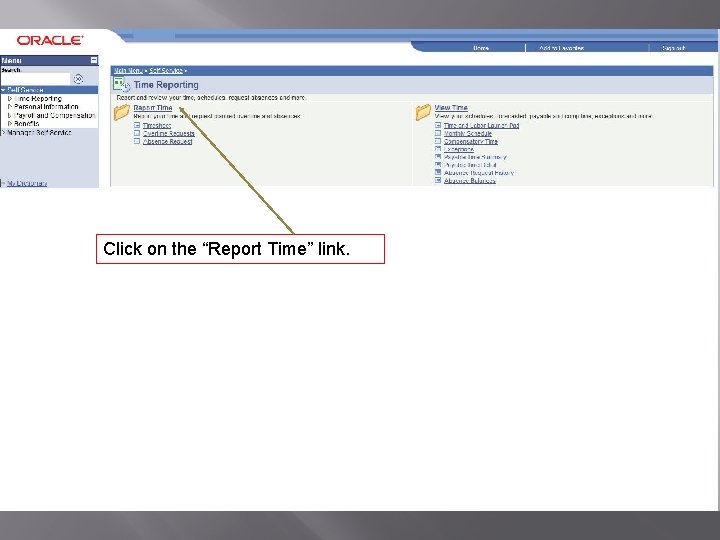This screenshot has height=540, width=720.
Task: Expand Benefits in the menu tree
Action: (10, 124)
